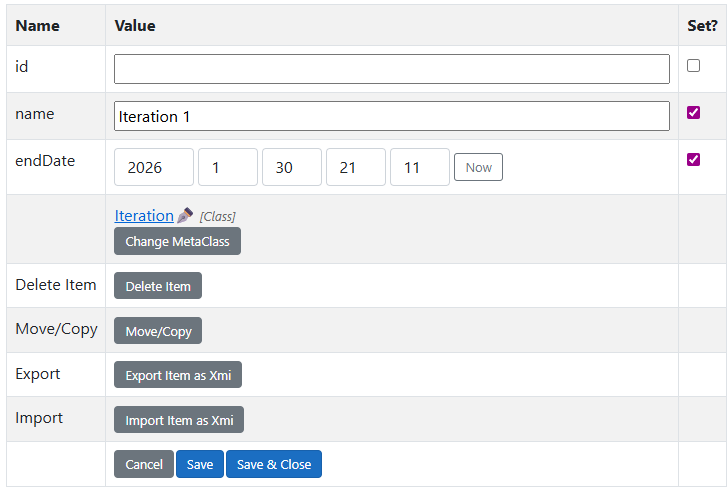
Task: Click Import Item as Xmi
Action: 179,420
